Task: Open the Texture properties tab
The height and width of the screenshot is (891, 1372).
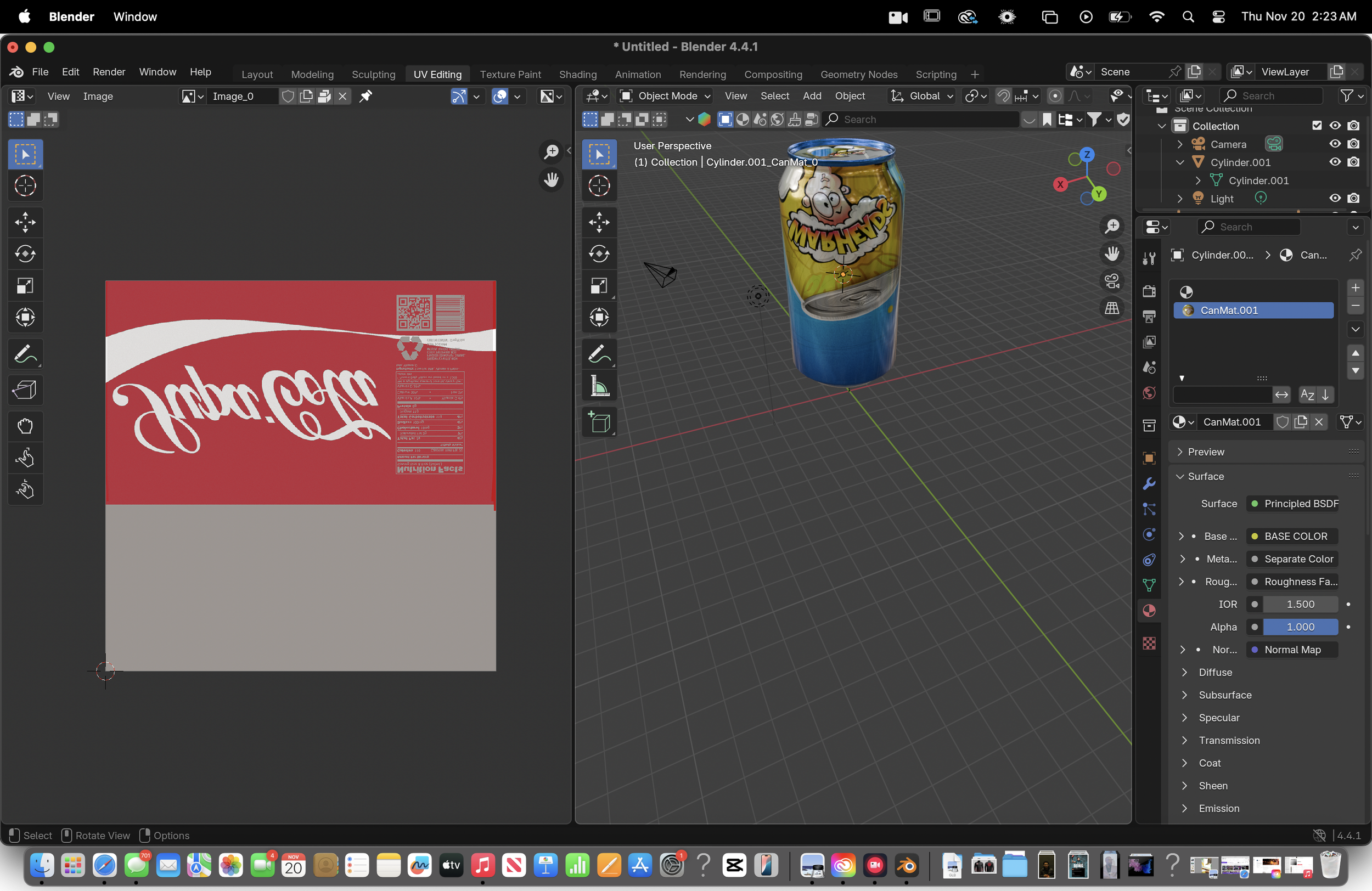Action: pos(1149,643)
